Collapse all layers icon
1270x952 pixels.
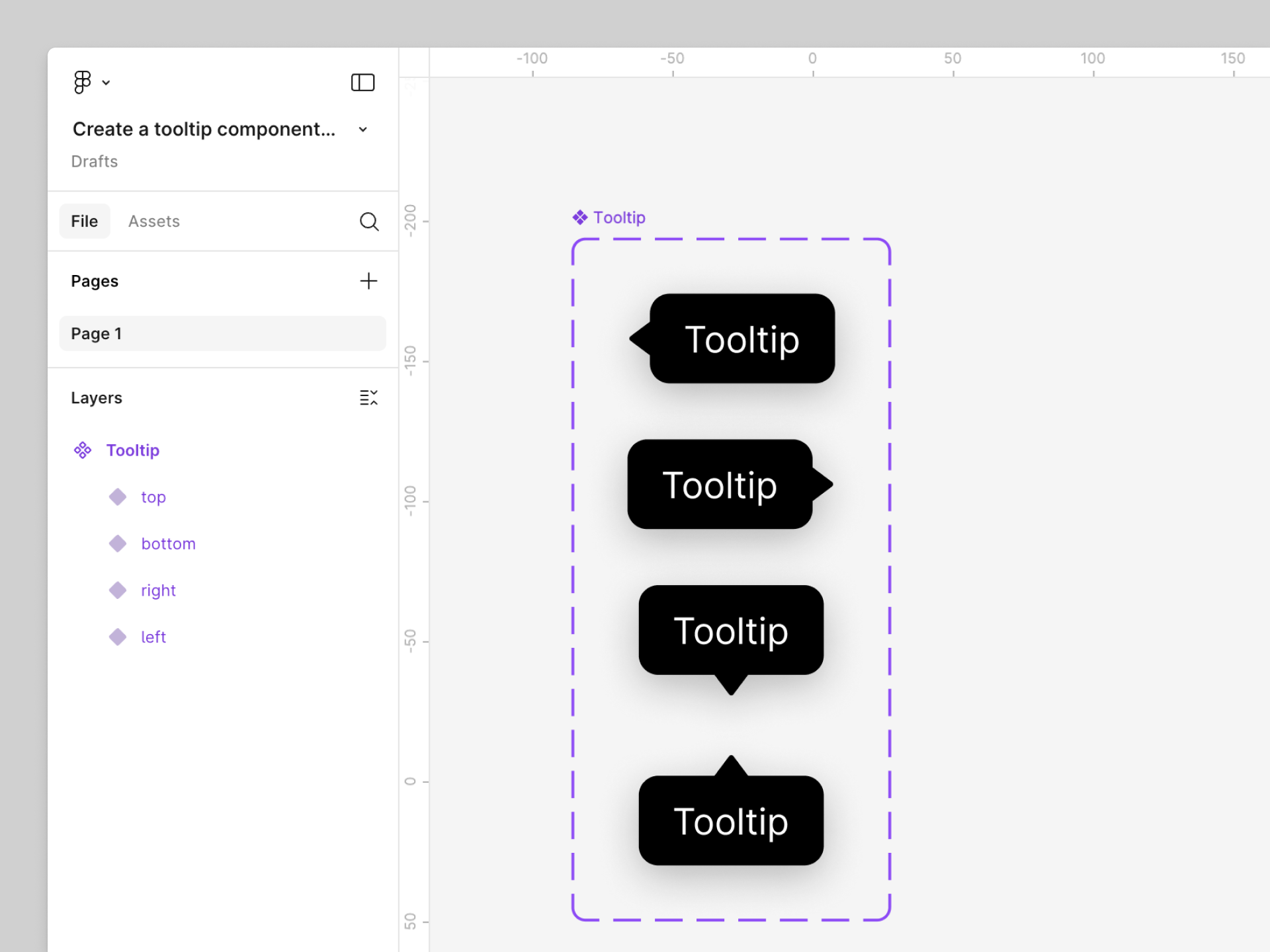click(x=368, y=397)
